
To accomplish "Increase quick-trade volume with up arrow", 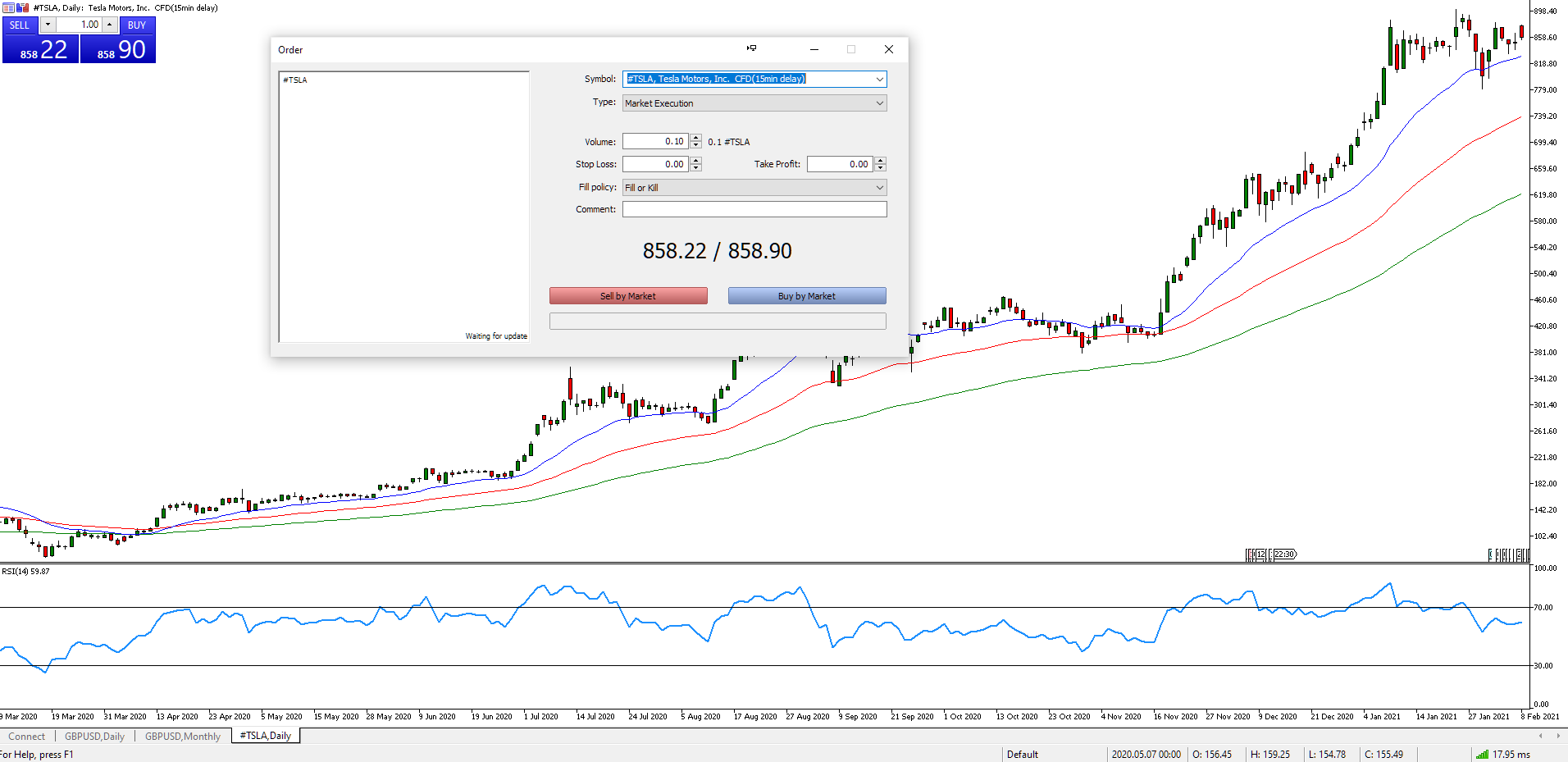I will (x=109, y=25).
